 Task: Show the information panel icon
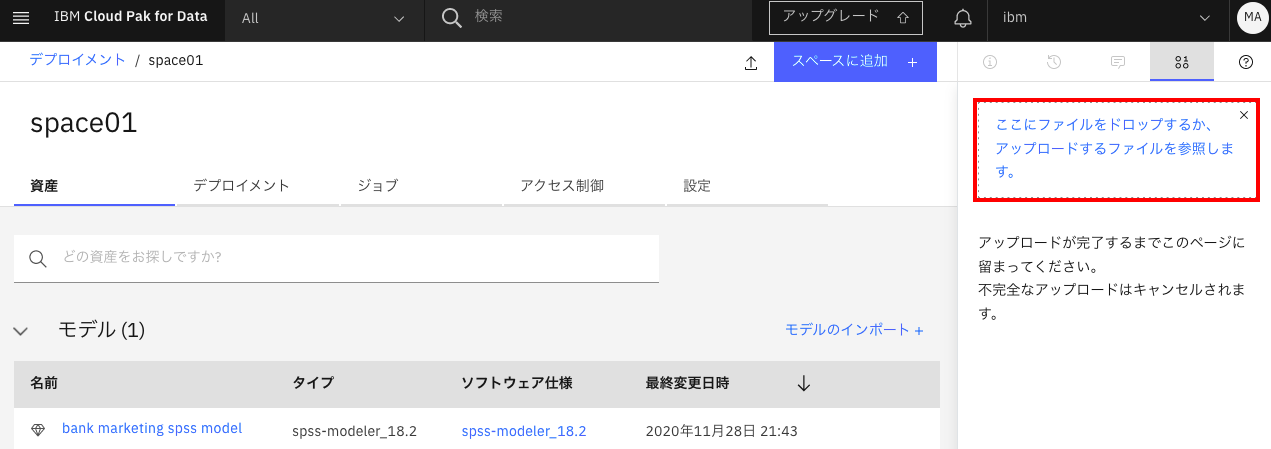click(990, 62)
